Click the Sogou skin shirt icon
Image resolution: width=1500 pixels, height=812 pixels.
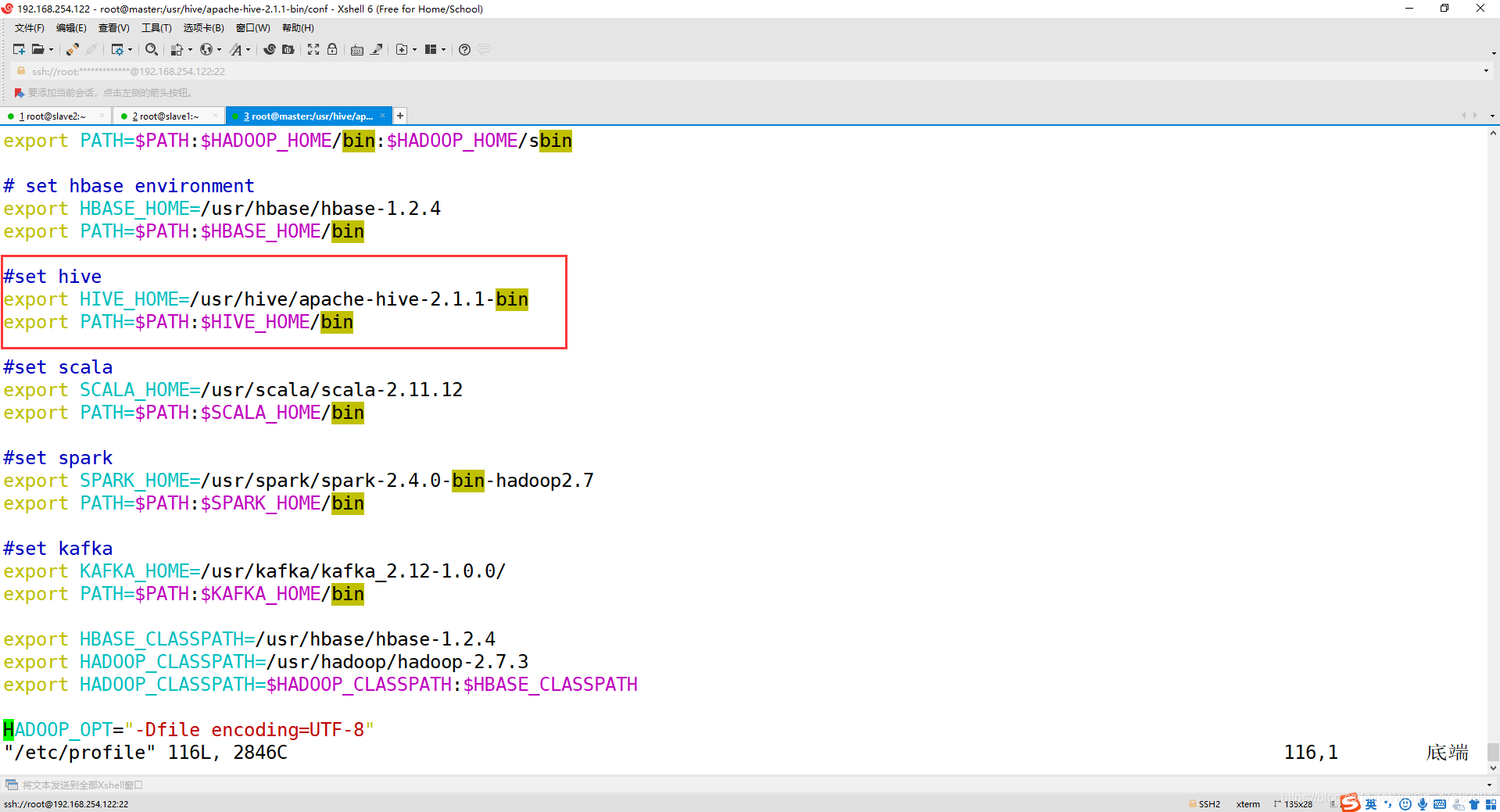(x=1474, y=804)
